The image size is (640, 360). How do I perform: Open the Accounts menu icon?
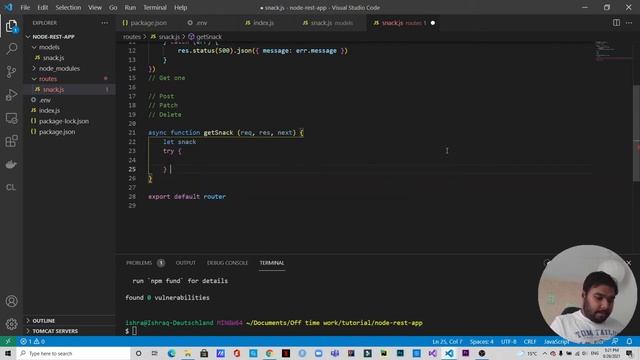pos(11,301)
